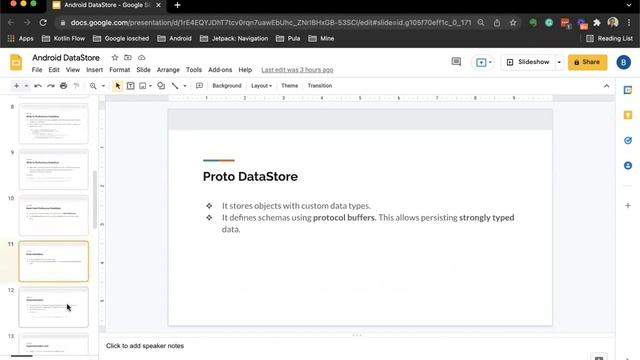The image size is (640, 360).
Task: Click the cloud document status icon
Action: pyautogui.click(x=142, y=58)
